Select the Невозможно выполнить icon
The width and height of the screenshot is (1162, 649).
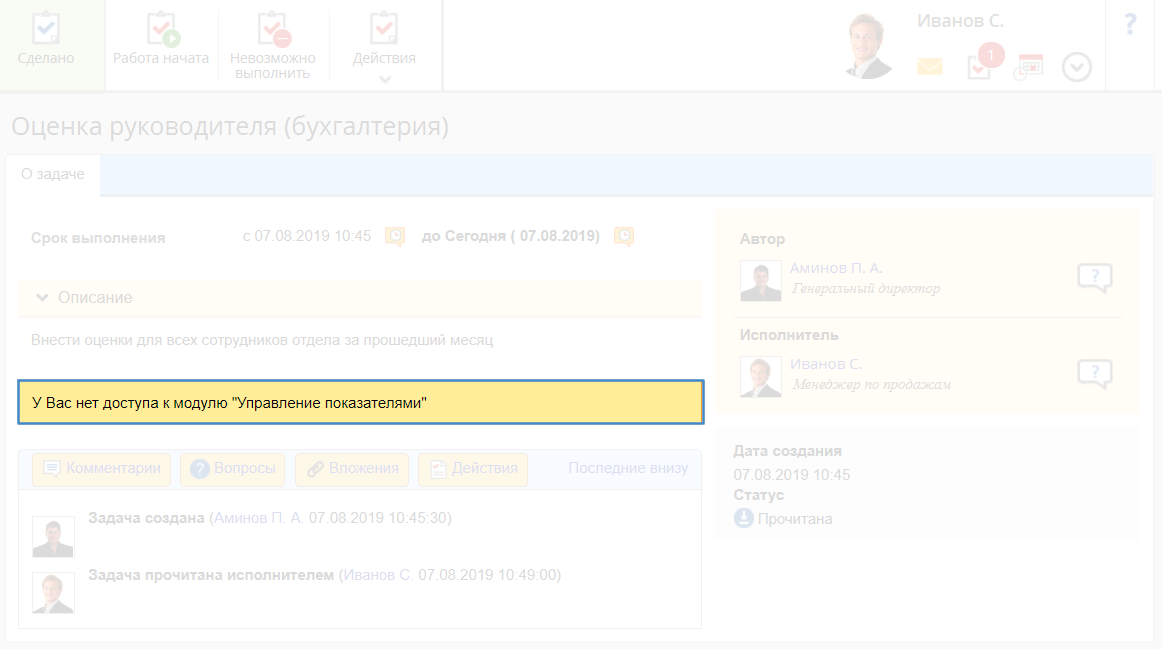[x=272, y=30]
